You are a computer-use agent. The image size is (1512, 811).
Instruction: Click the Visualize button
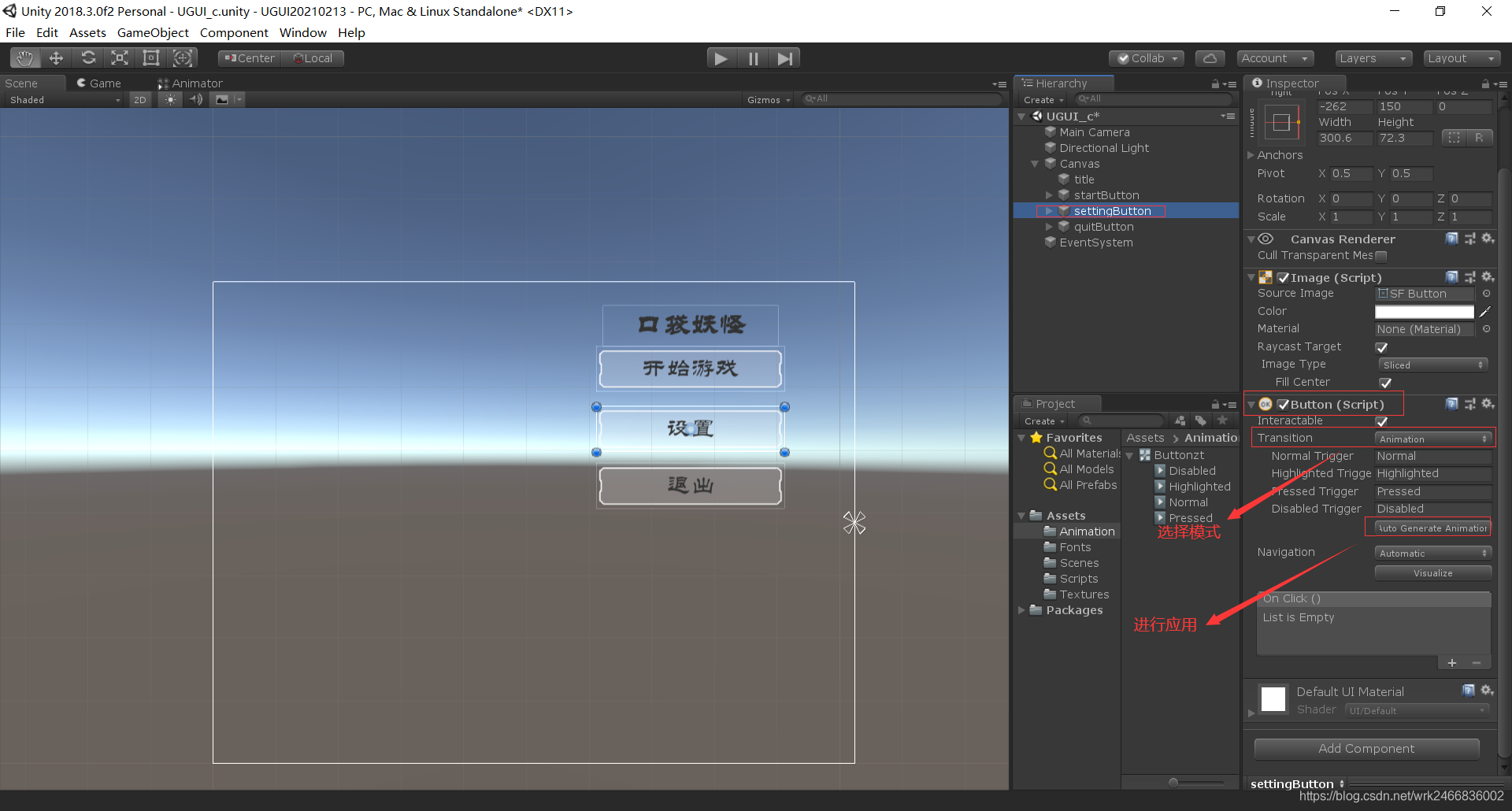point(1433,573)
